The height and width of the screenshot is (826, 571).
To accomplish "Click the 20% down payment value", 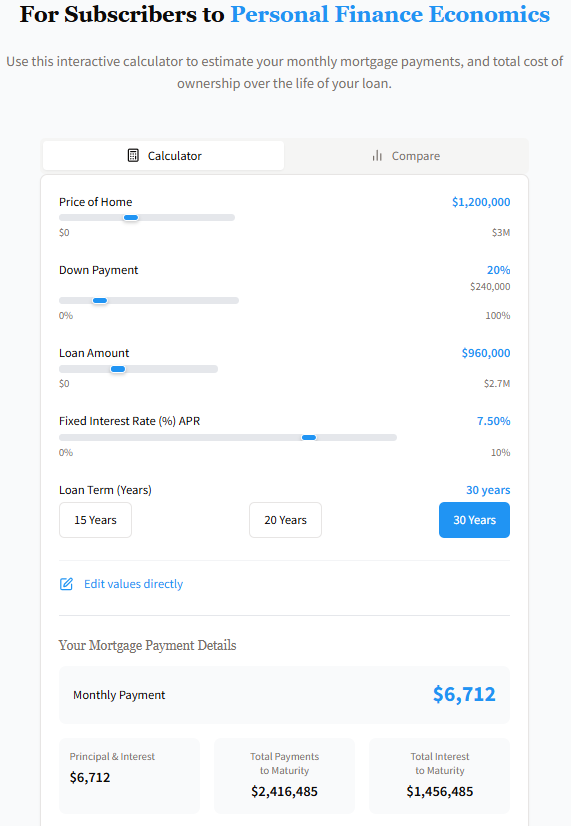I will 498,270.
